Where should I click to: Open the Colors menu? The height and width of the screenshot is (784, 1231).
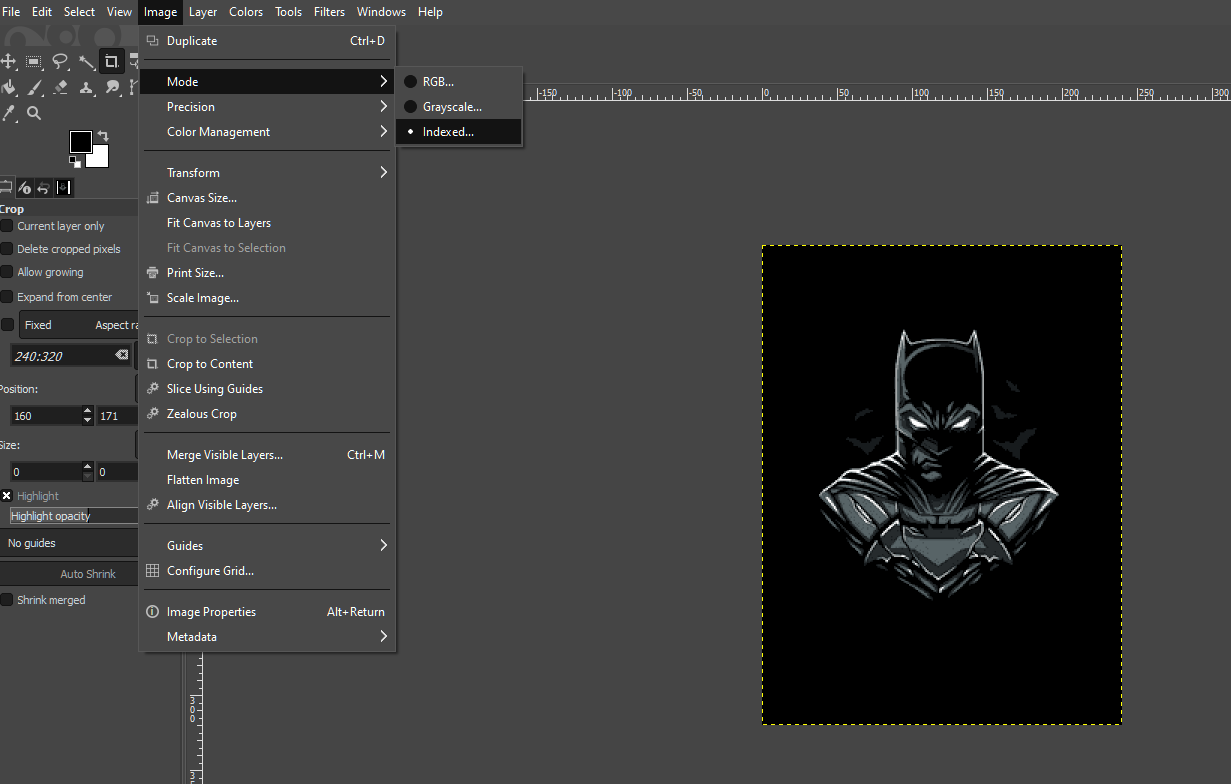pyautogui.click(x=245, y=11)
